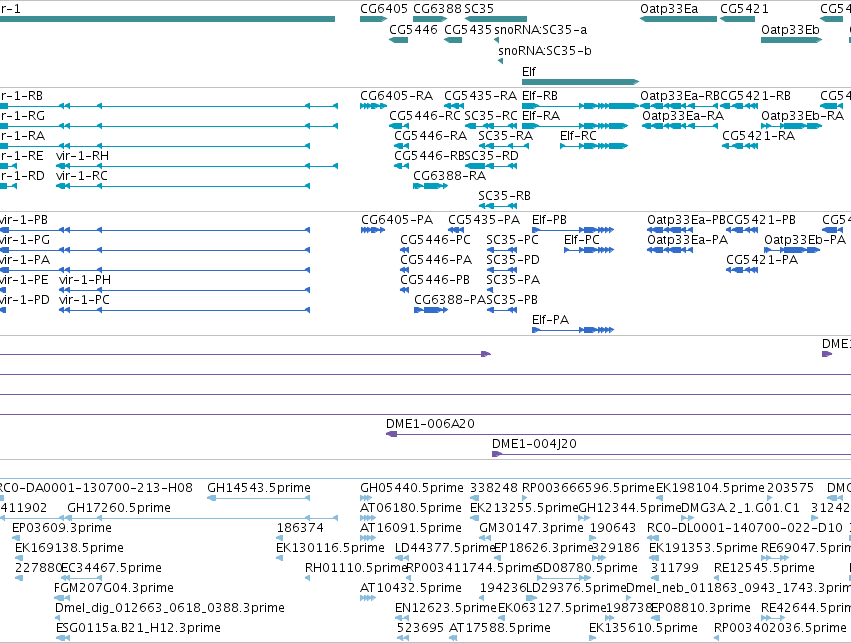Select the AT17588.5prime EST label
Image resolution: width=851 pixels, height=643 pixels.
coord(500,628)
